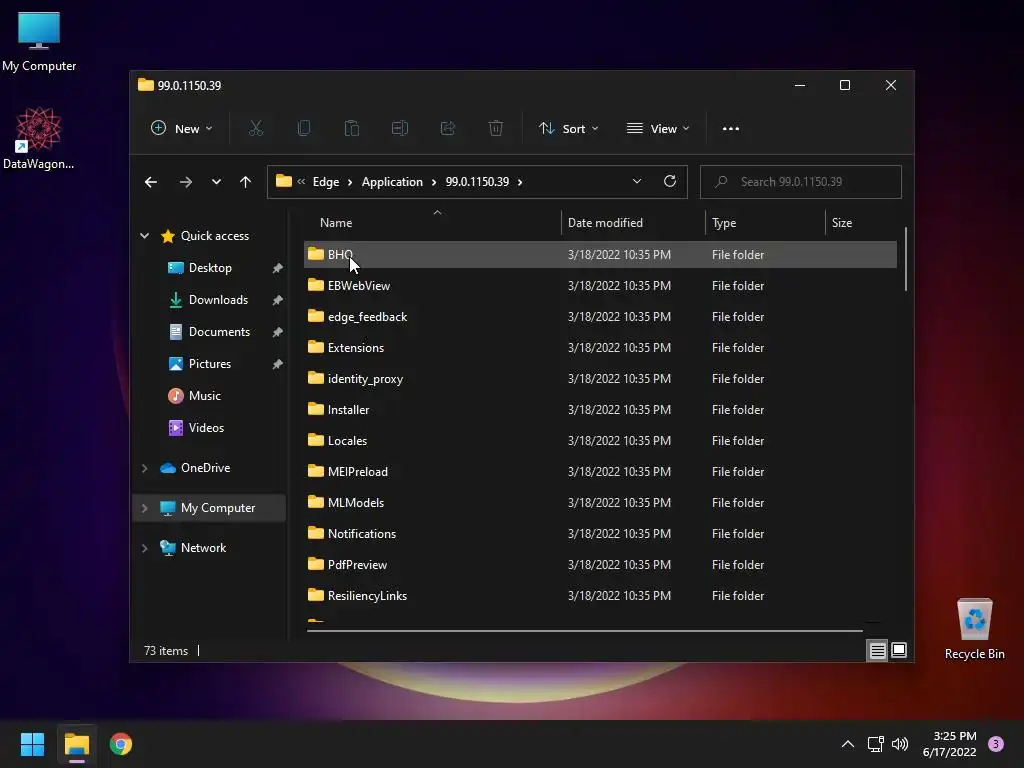Open the See more ellipsis menu
Viewport: 1024px width, 768px height.
(x=731, y=129)
